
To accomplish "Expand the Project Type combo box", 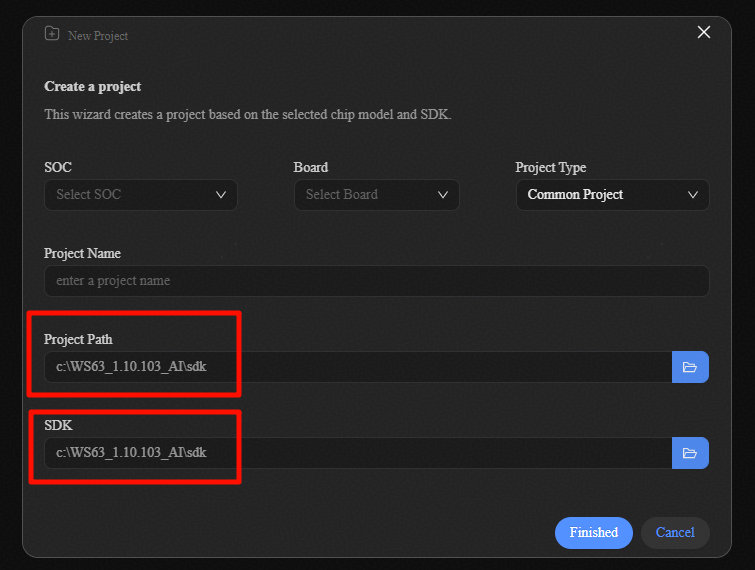I will pyautogui.click(x=611, y=195).
